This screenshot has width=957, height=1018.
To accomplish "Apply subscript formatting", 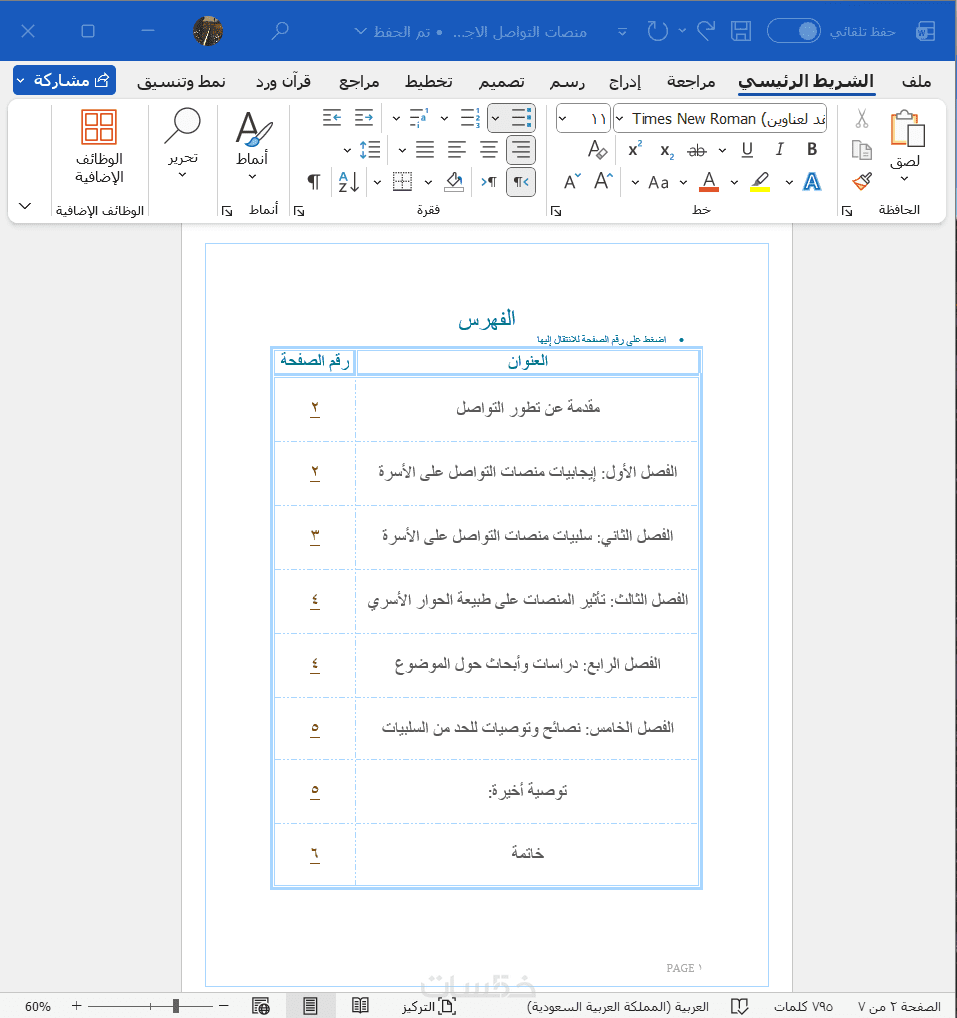I will 667,151.
